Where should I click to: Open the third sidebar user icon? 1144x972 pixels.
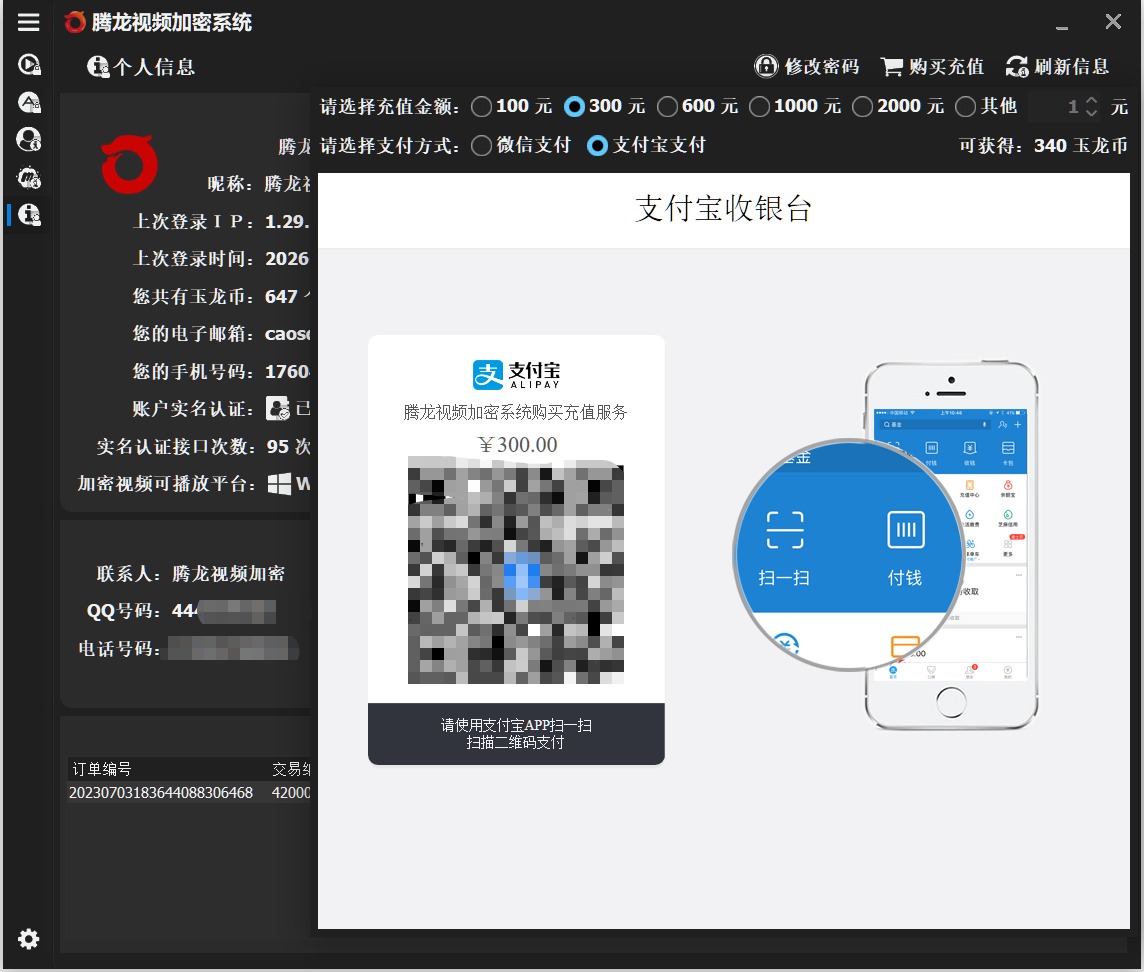point(29,139)
